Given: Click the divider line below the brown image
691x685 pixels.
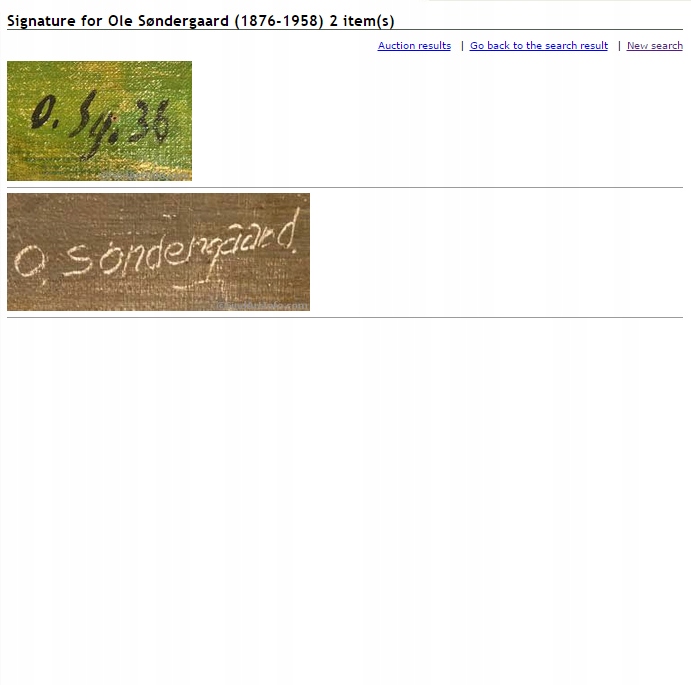Looking at the screenshot, I should tap(345, 317).
